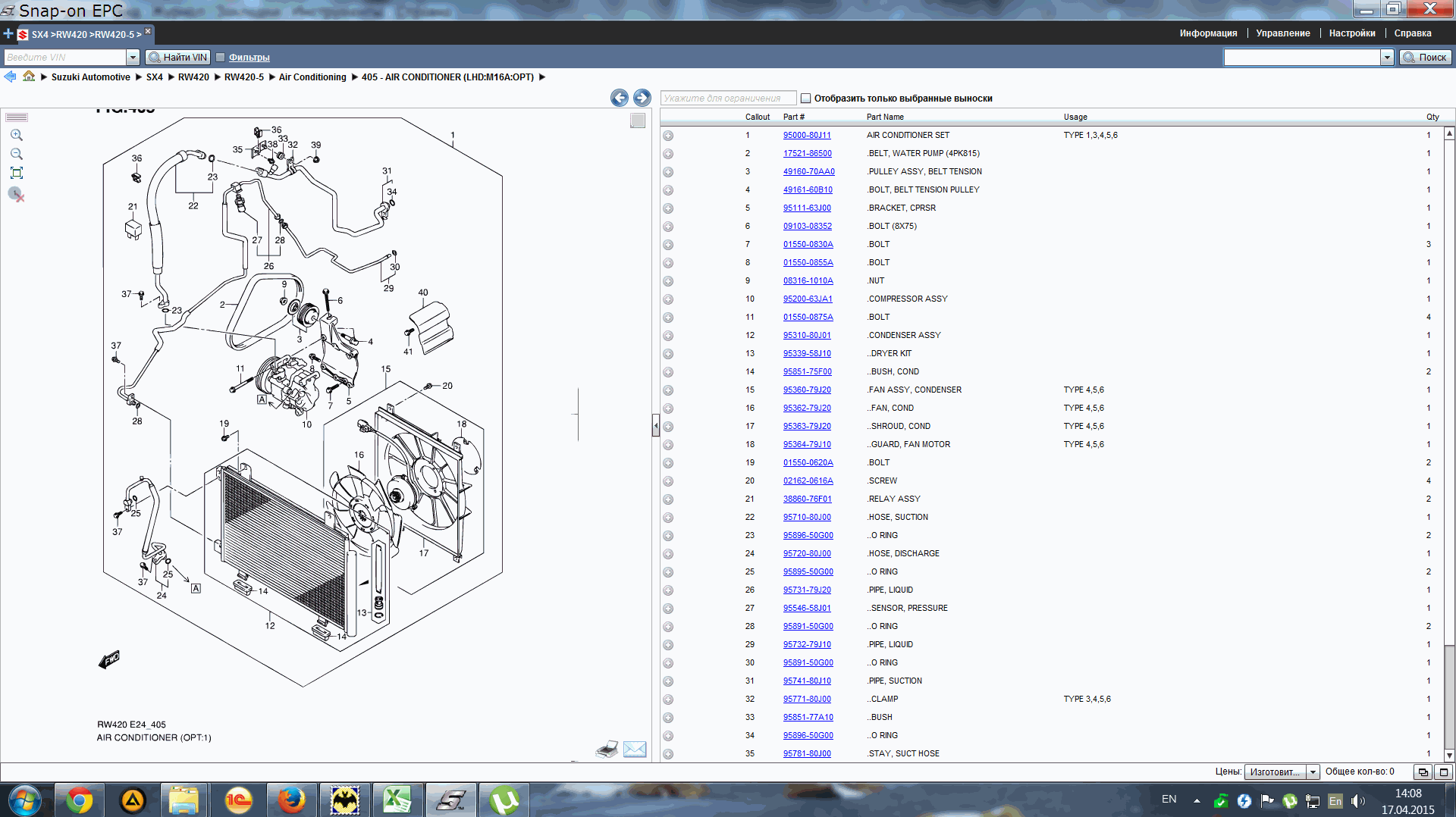This screenshot has width=1456, height=817.
Task: Click the zoom out magnifier icon
Action: (17, 154)
